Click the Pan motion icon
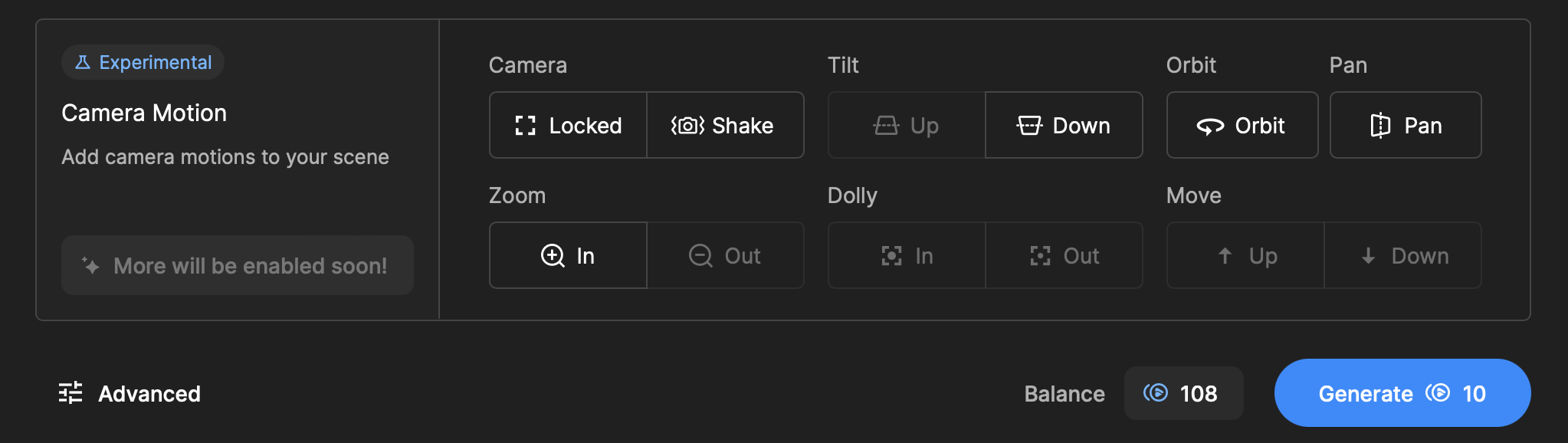Screen dimensions: 1568x443 1379,126
